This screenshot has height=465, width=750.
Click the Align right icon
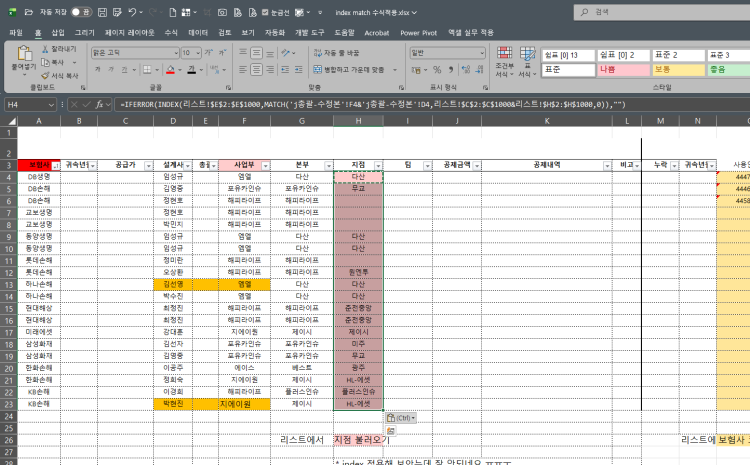click(x=270, y=70)
